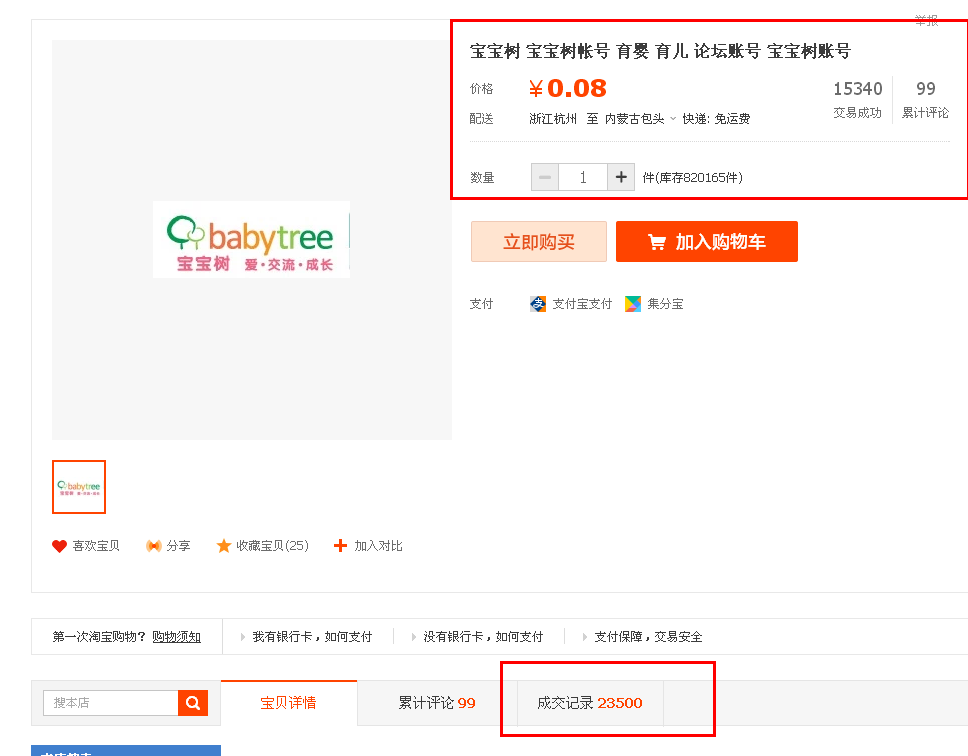
Task: Open the 购物须知 link
Action: tap(176, 637)
